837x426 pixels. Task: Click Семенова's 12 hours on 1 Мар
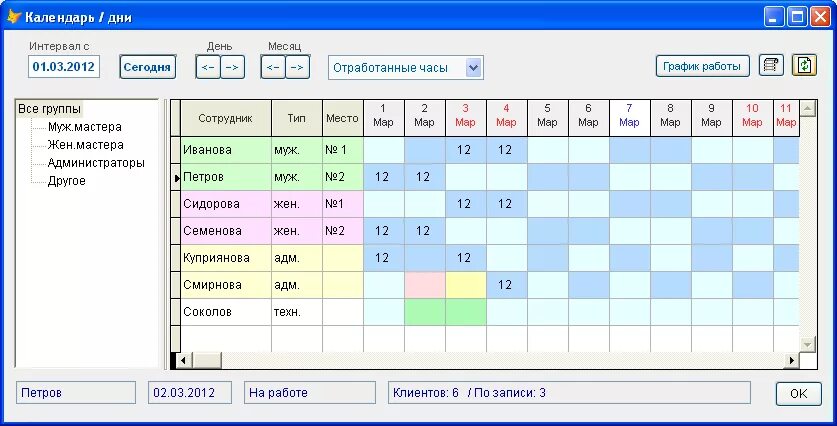pyautogui.click(x=383, y=231)
